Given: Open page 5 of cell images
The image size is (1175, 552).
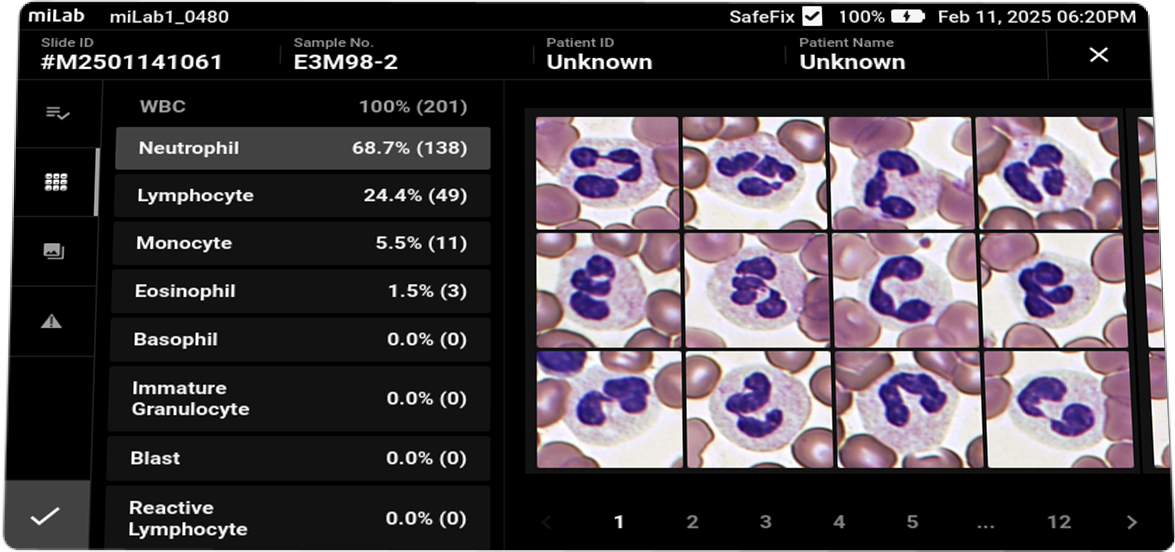Looking at the screenshot, I should [x=912, y=522].
